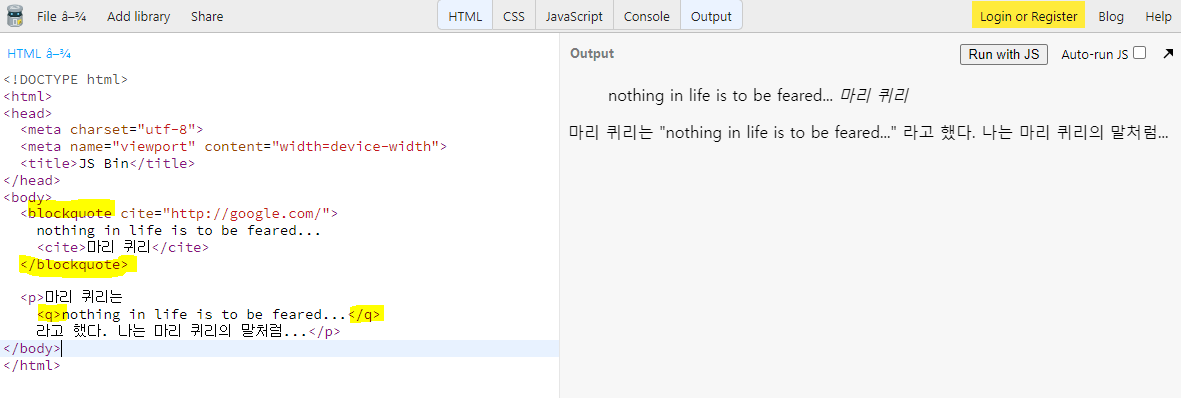Open the Help link
Screen dimensions: 1181x398
tap(1158, 16)
